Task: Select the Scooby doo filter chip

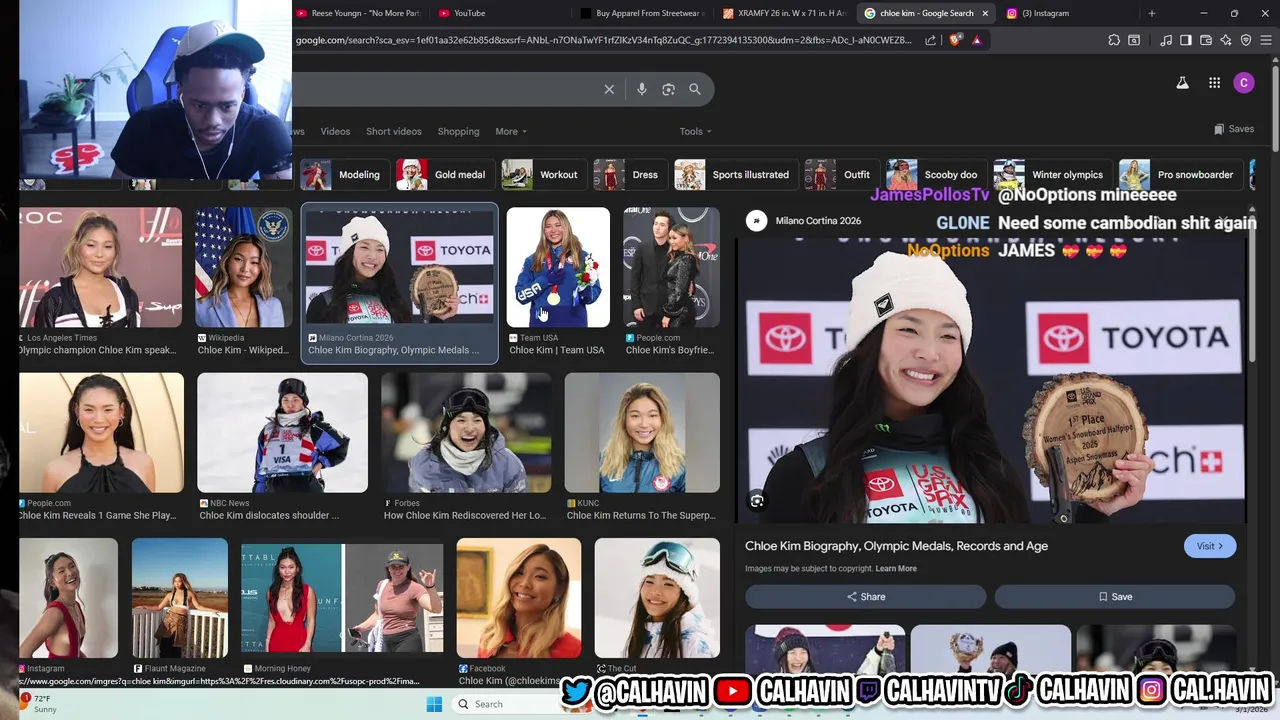Action: click(x=935, y=174)
